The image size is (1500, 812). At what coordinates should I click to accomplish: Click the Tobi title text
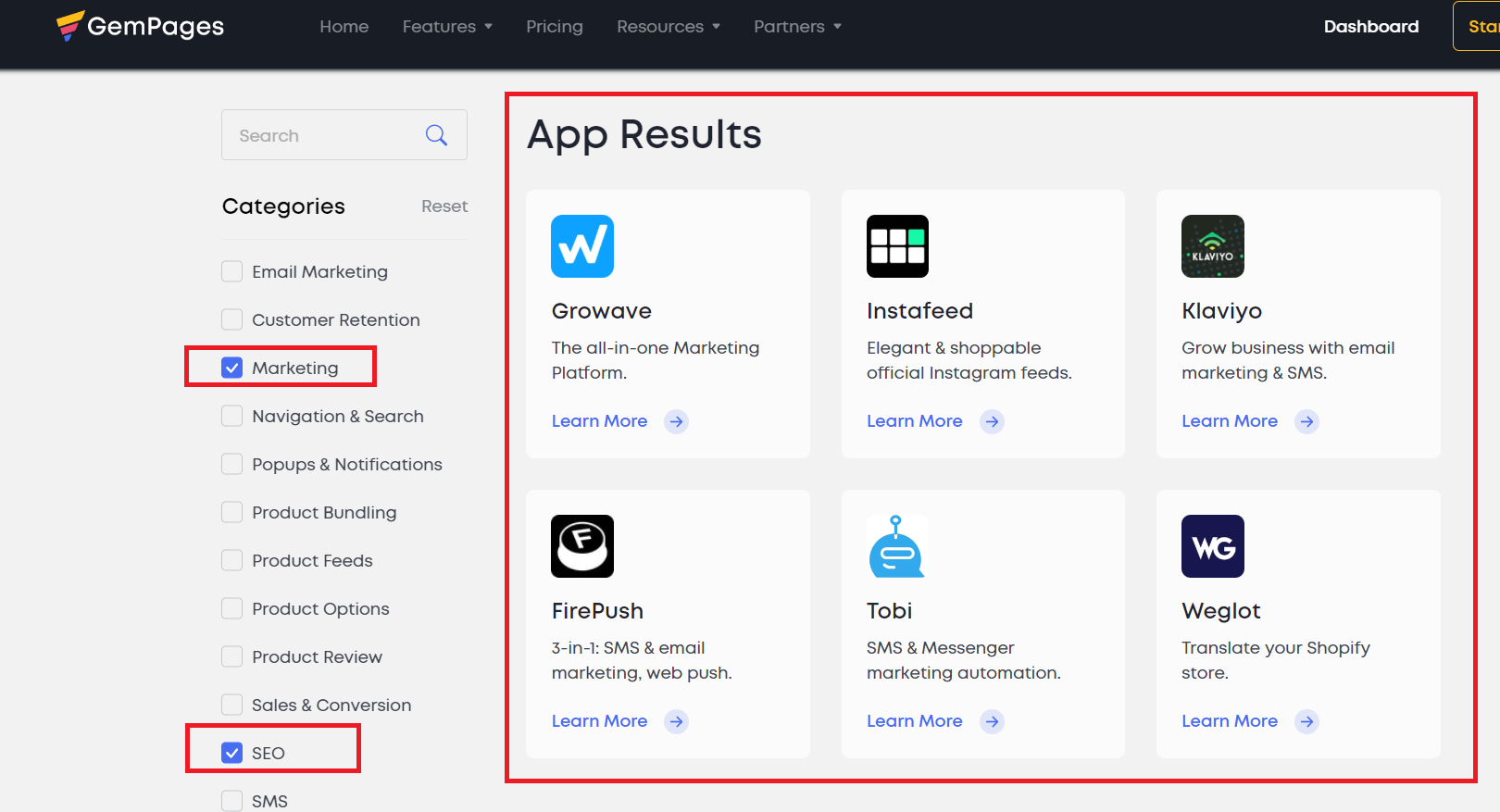point(889,611)
